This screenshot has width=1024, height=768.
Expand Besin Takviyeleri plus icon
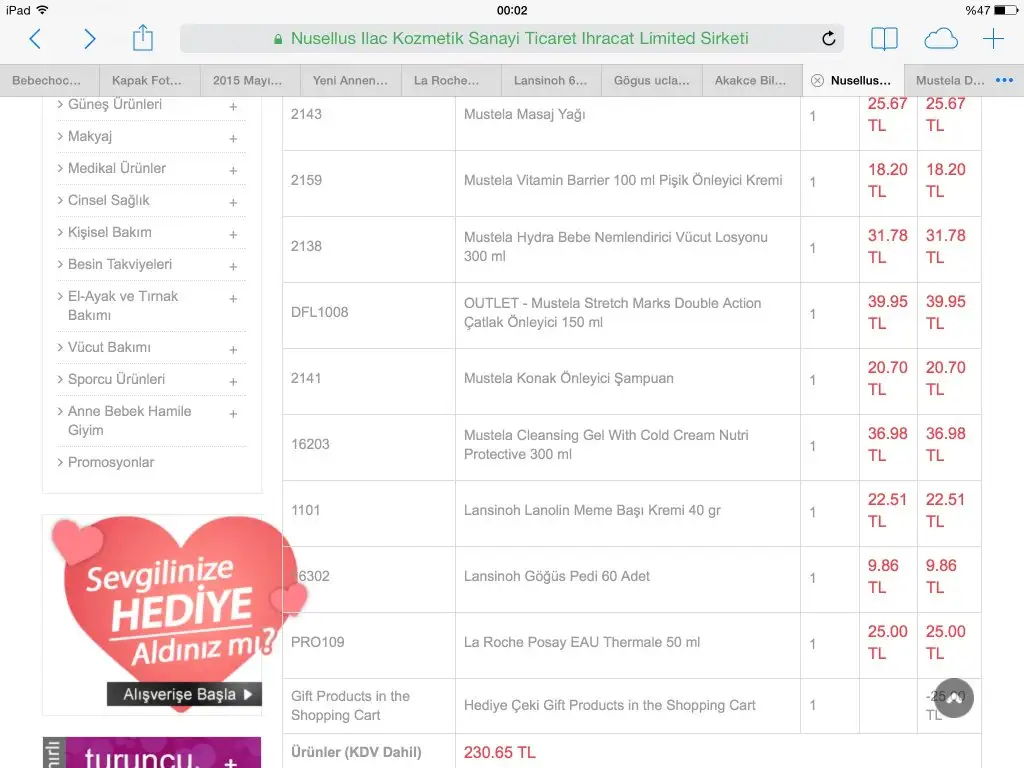click(x=233, y=266)
